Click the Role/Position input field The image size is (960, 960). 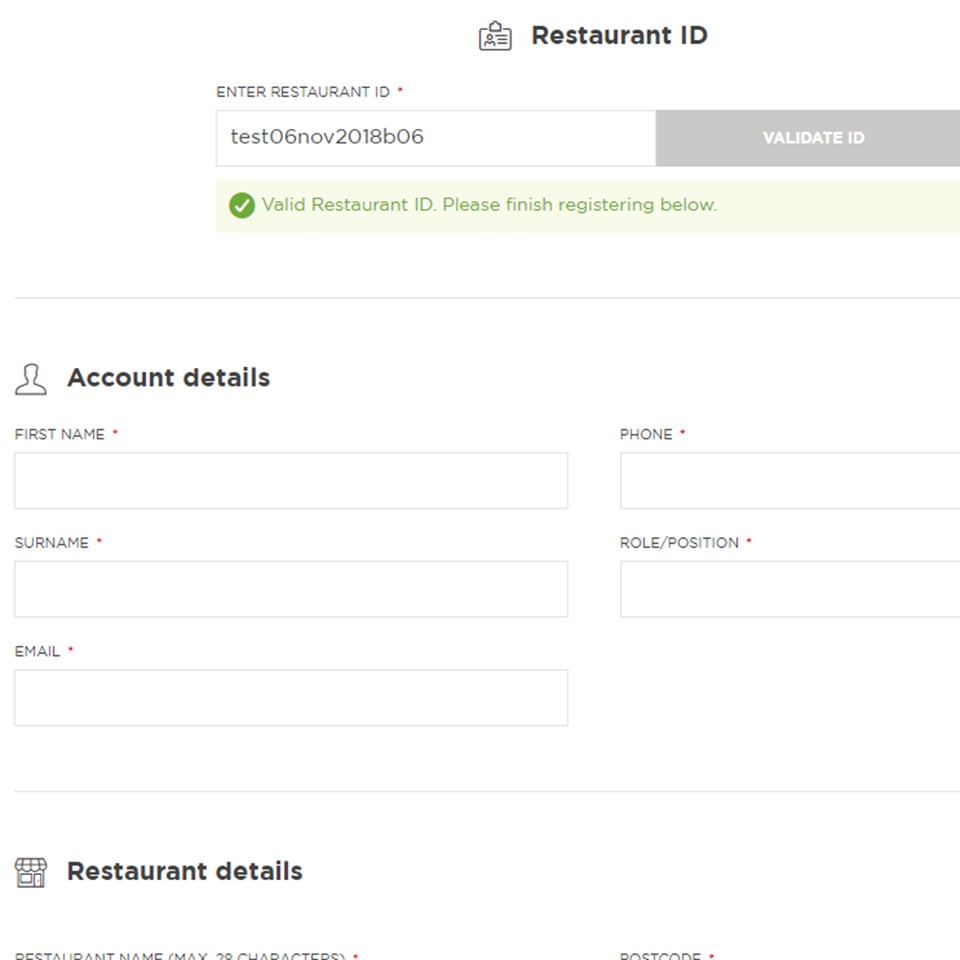790,589
